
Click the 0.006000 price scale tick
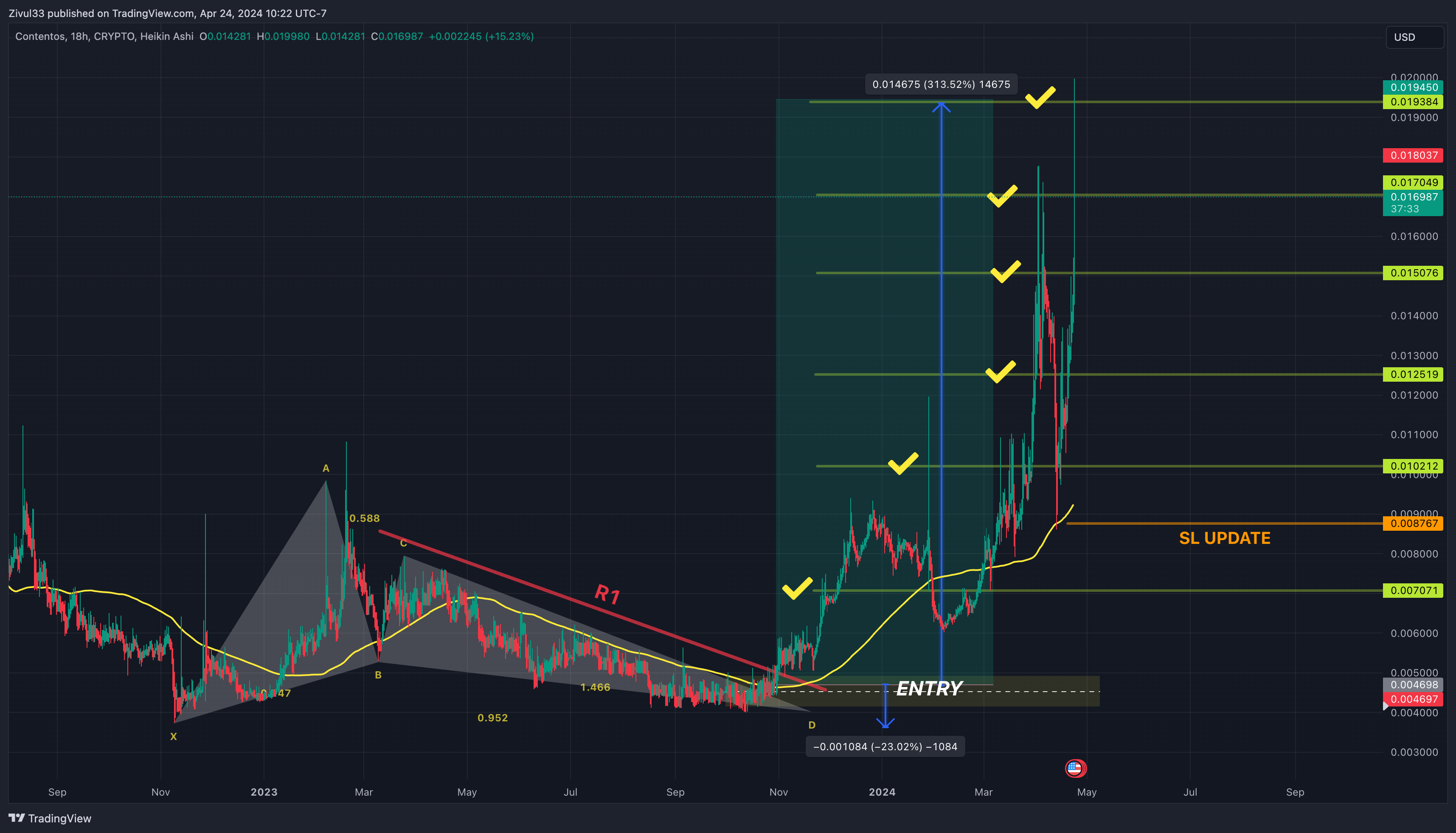pos(1414,633)
